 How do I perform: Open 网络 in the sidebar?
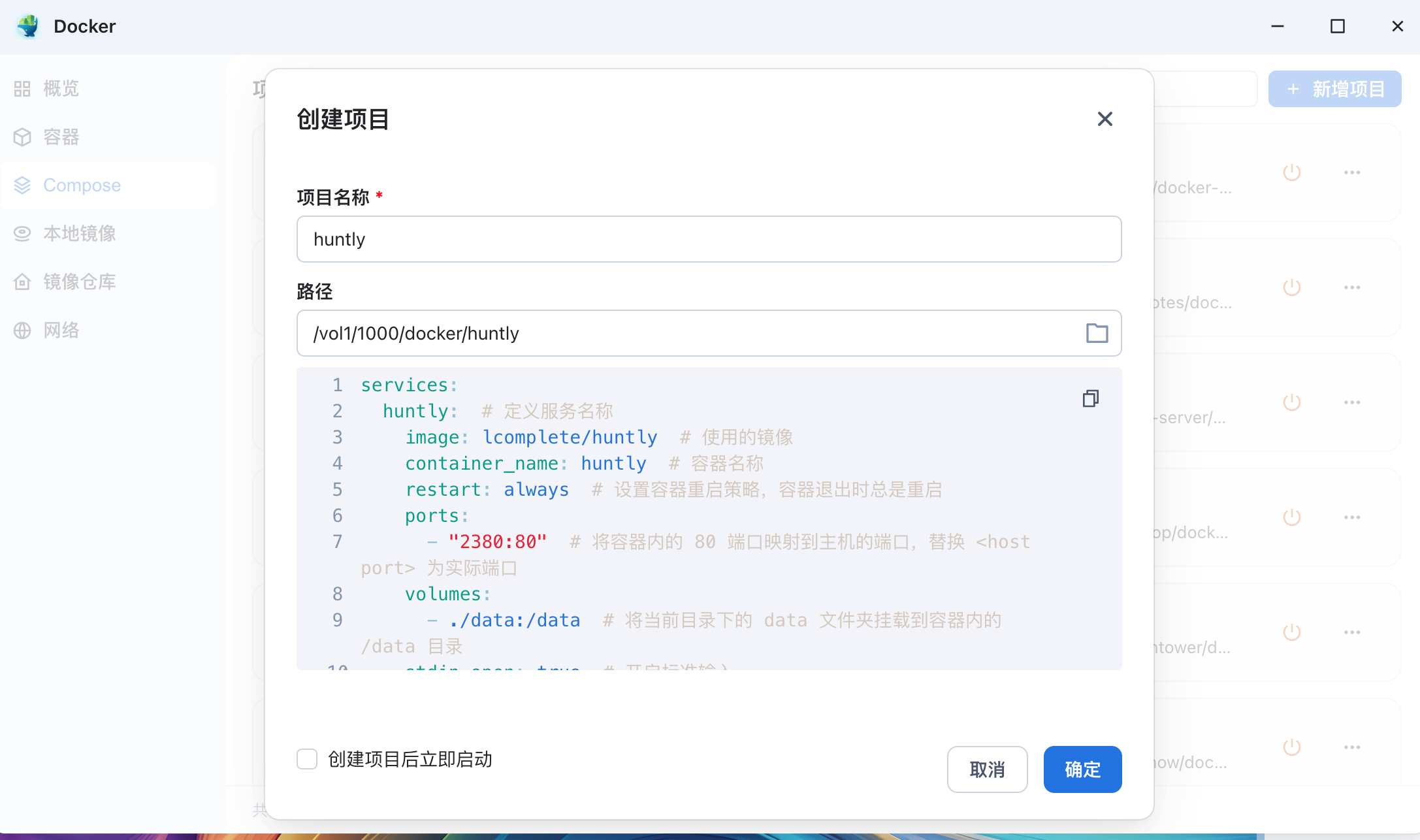point(109,331)
